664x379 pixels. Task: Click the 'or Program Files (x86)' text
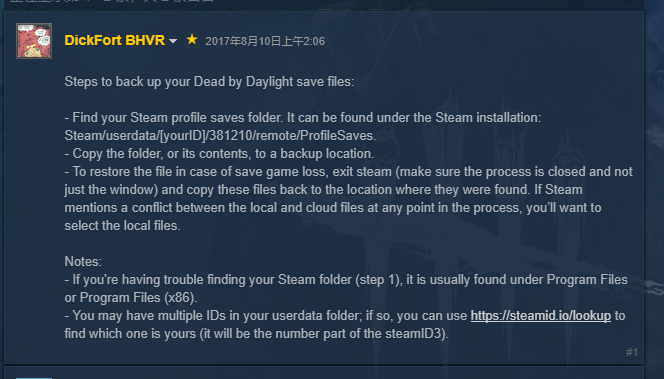[x=131, y=298]
